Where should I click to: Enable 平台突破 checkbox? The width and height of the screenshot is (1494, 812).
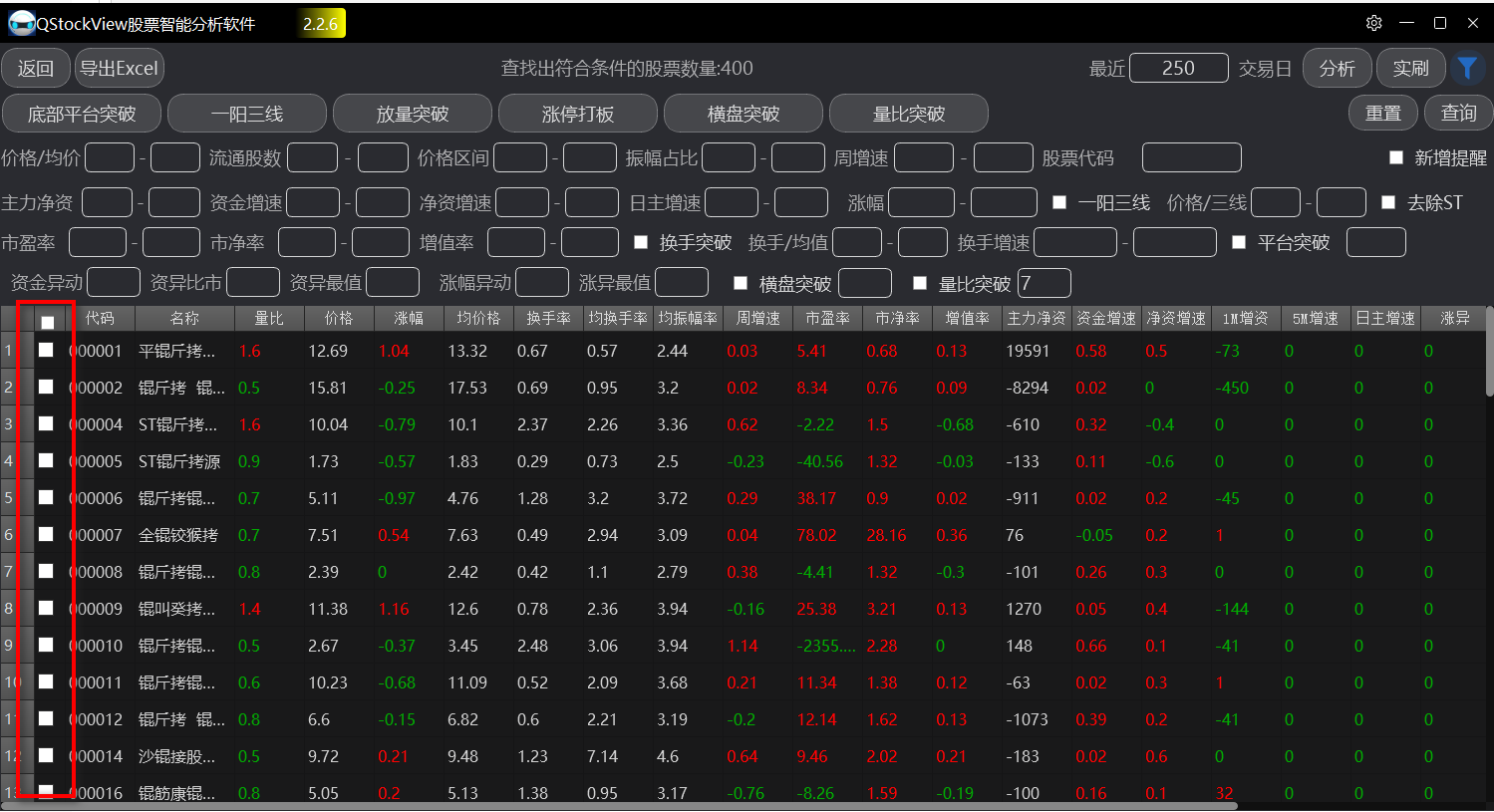point(1239,242)
